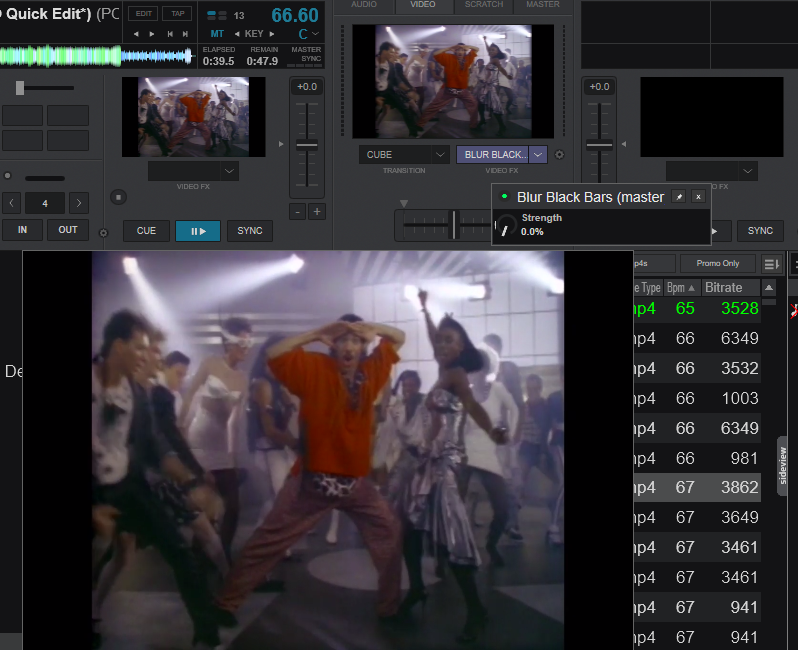Switch to the MASTER mixer tab
This screenshot has width=798, height=650.
coord(543,5)
